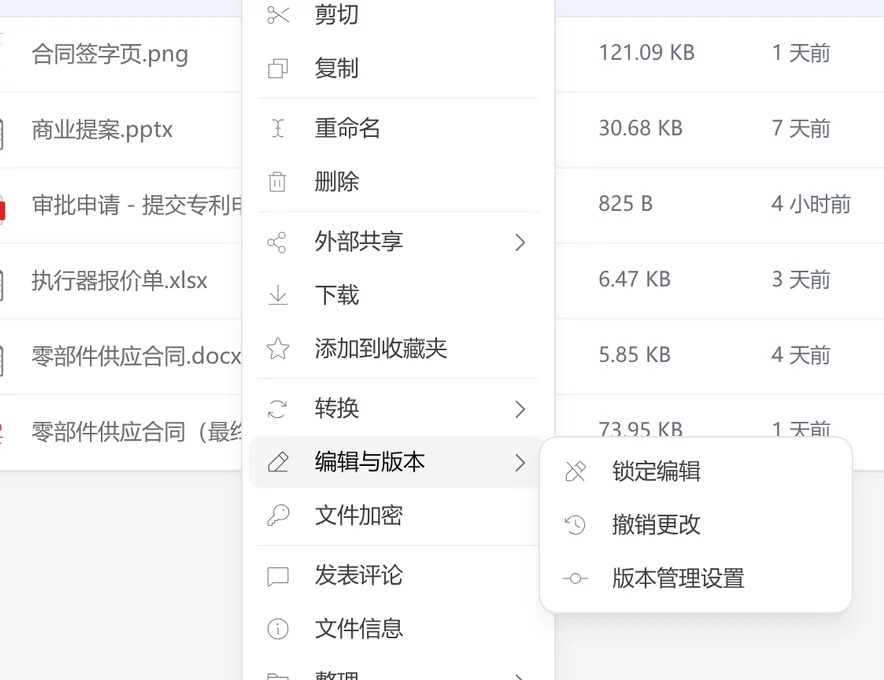Open 版本管理设置 in the submenu

click(x=696, y=579)
